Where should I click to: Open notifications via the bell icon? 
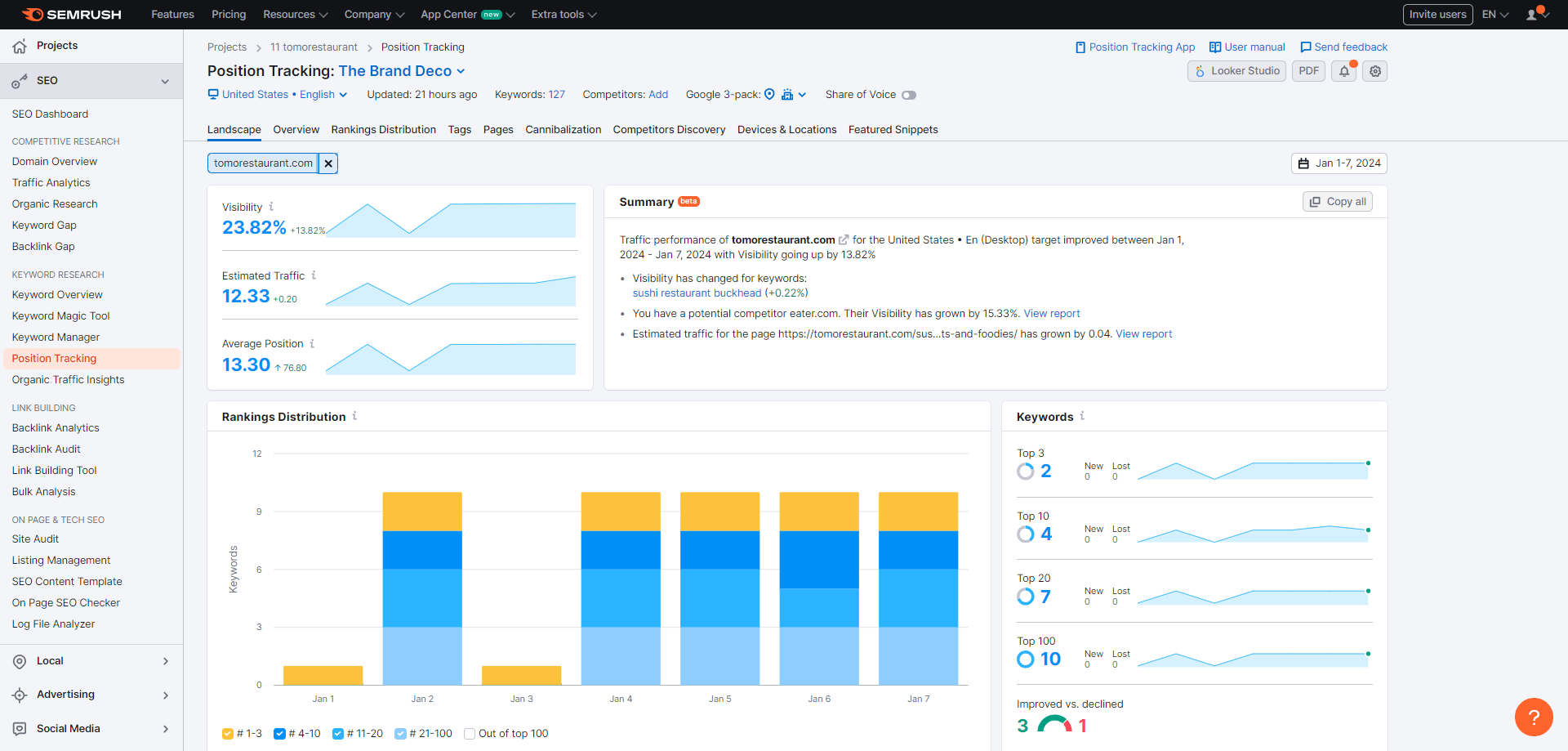pyautogui.click(x=1343, y=71)
